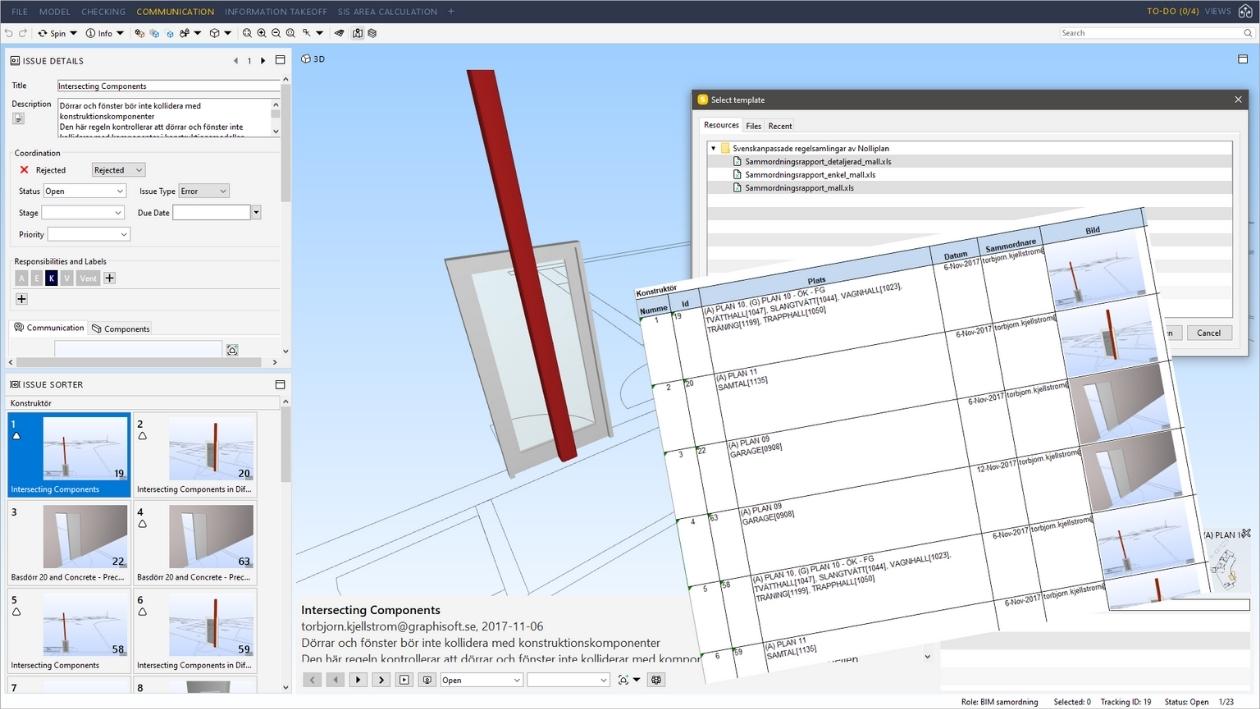Open the FILE menu
The width and height of the screenshot is (1260, 709).
[x=19, y=12]
